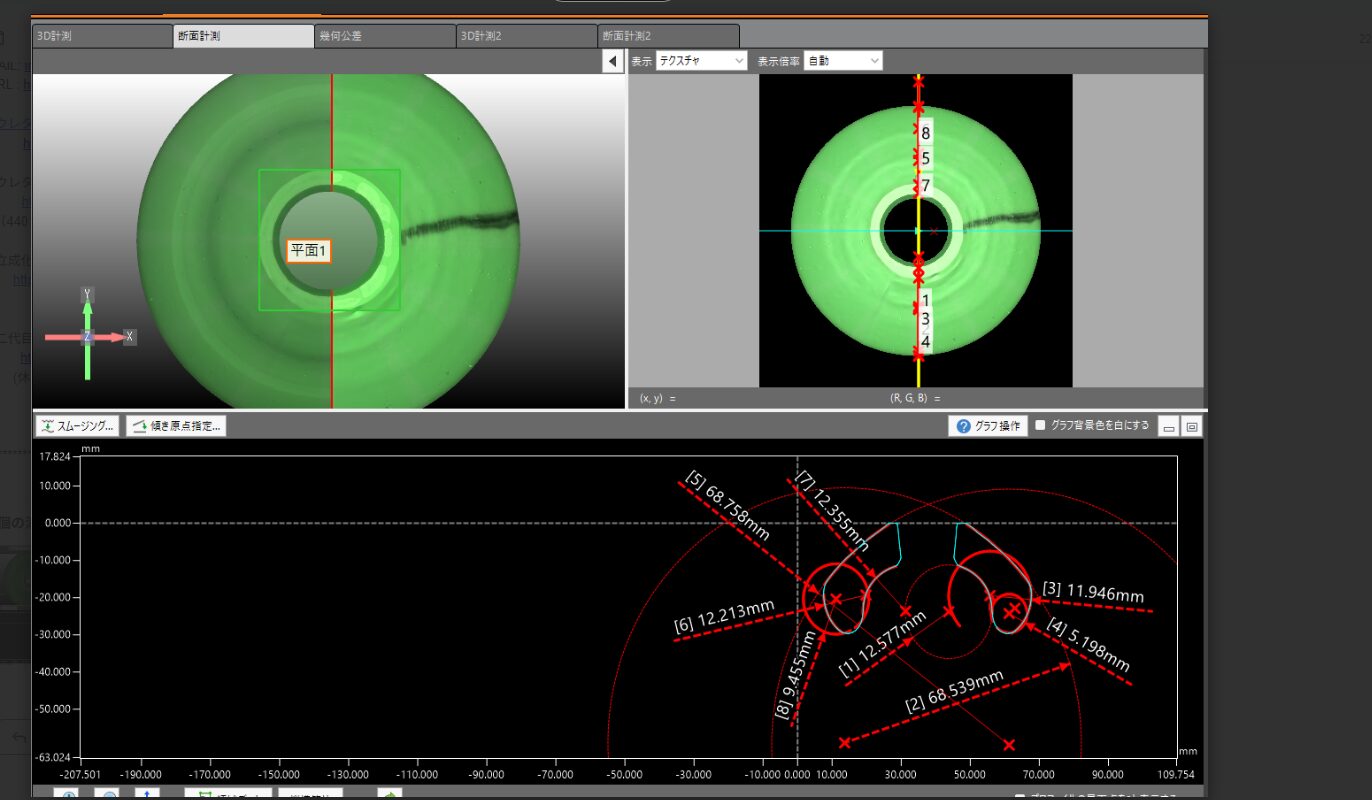The width and height of the screenshot is (1372, 800).
Task: Click the 17.824 Y-axis maximum value
Action: (55, 456)
